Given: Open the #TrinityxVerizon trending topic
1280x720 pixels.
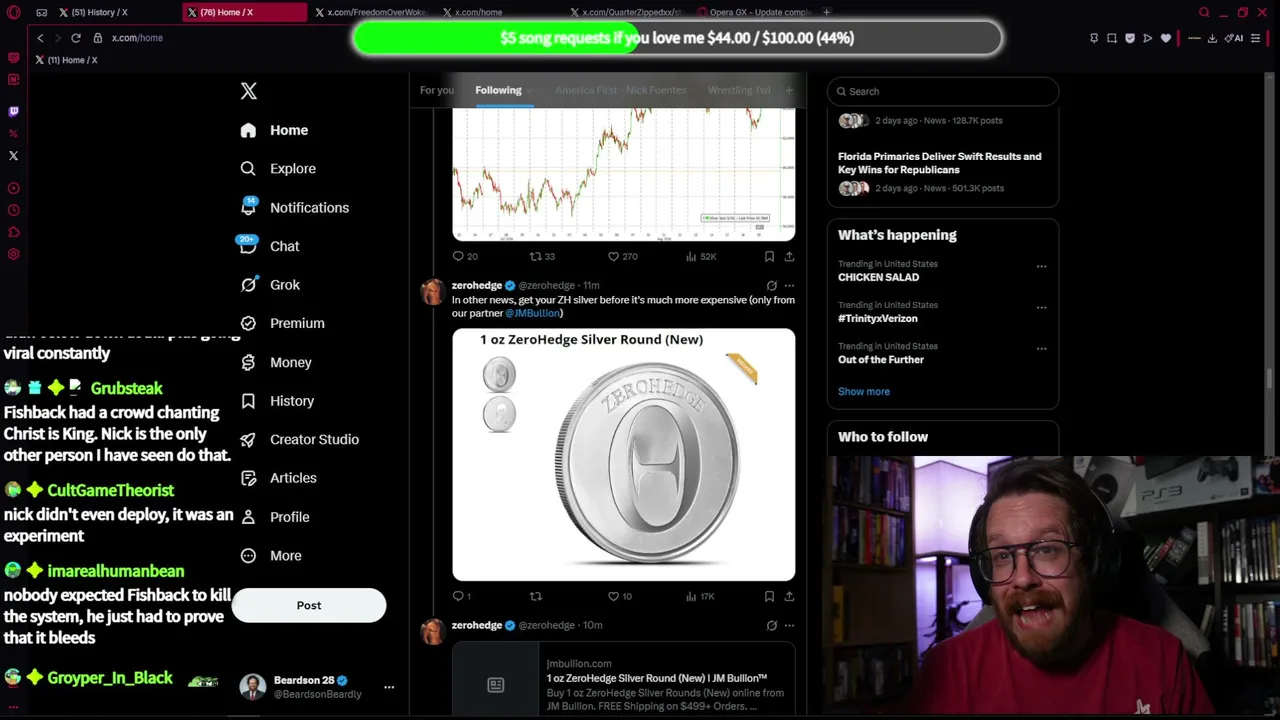Looking at the screenshot, I should pyautogui.click(x=878, y=318).
